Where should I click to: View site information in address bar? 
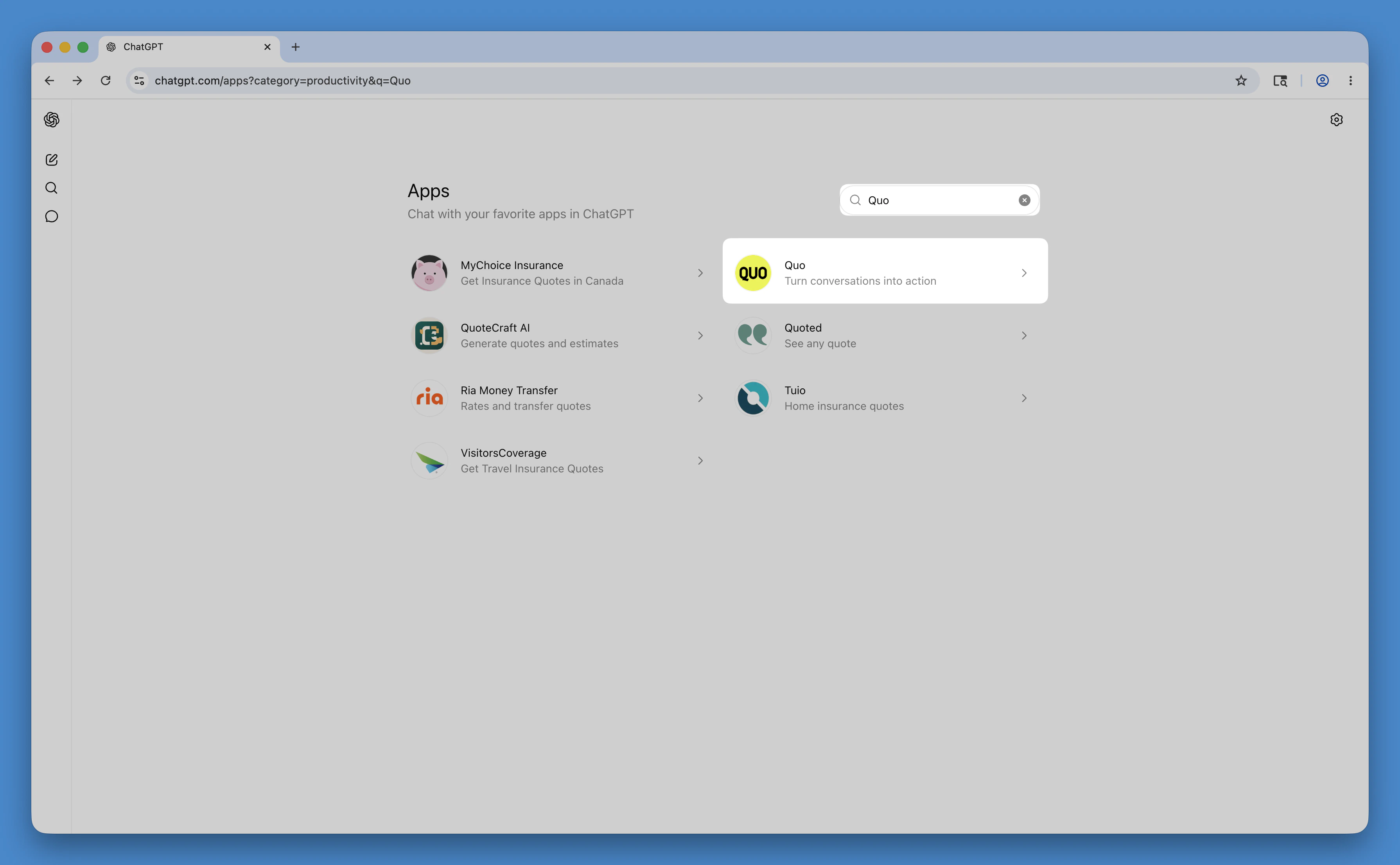point(139,81)
